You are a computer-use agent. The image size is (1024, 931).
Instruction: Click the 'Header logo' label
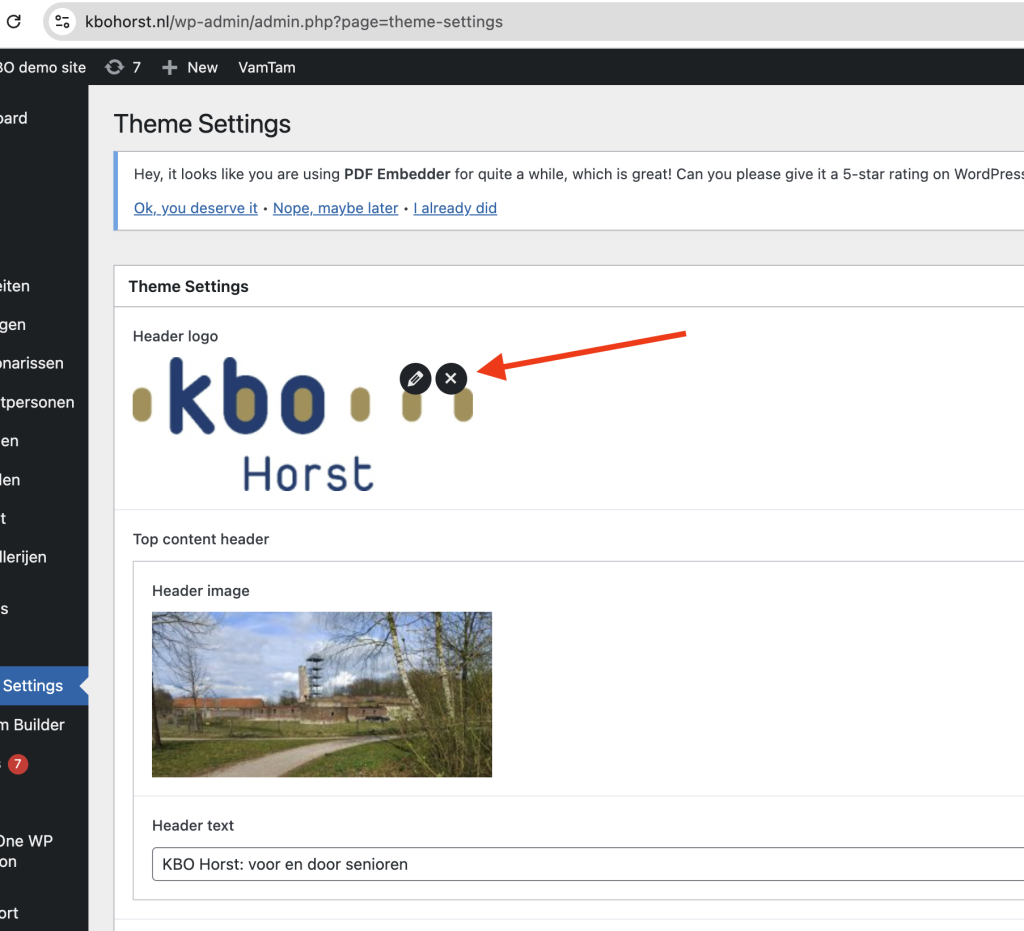[176, 336]
